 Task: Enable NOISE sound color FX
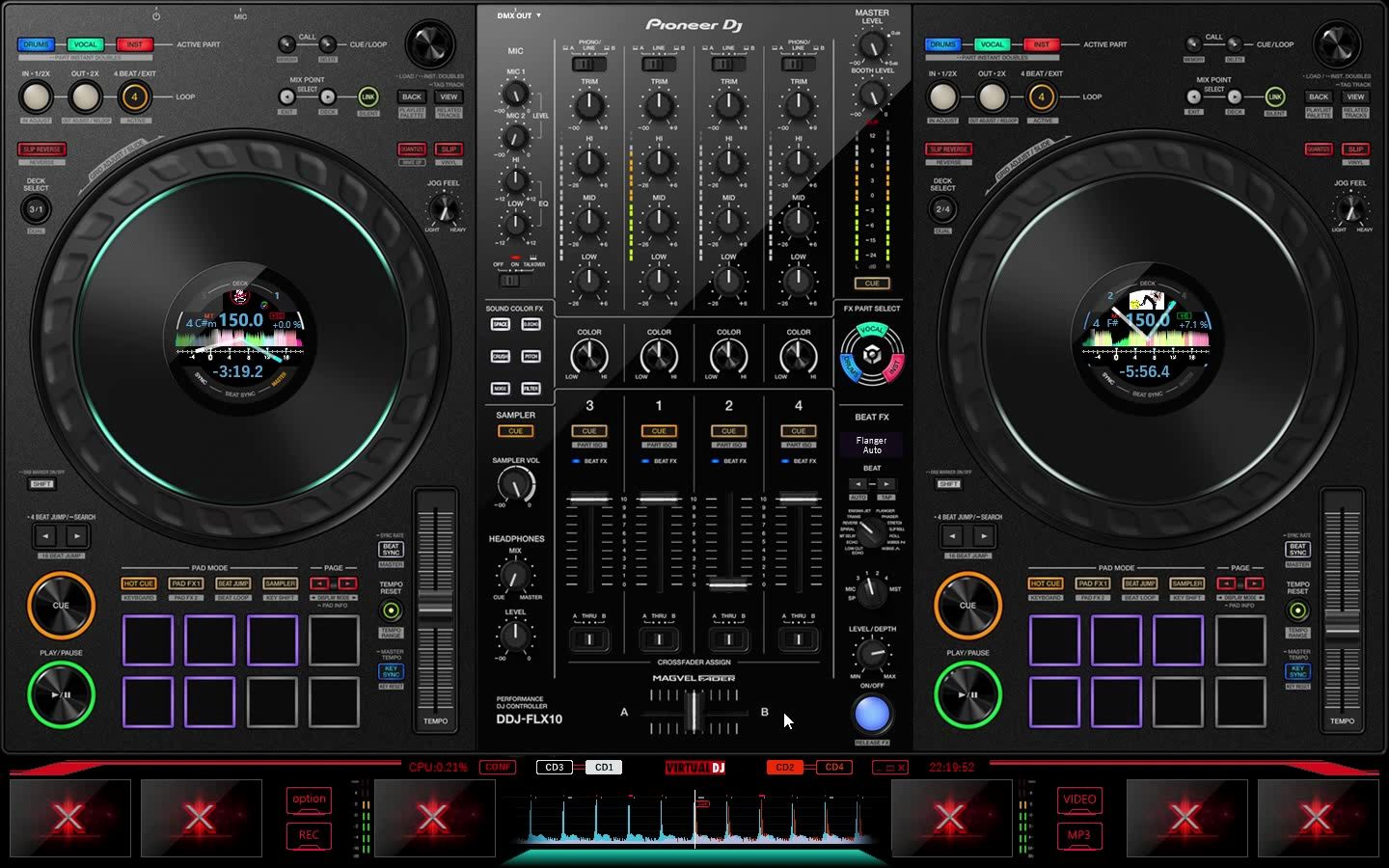500,389
